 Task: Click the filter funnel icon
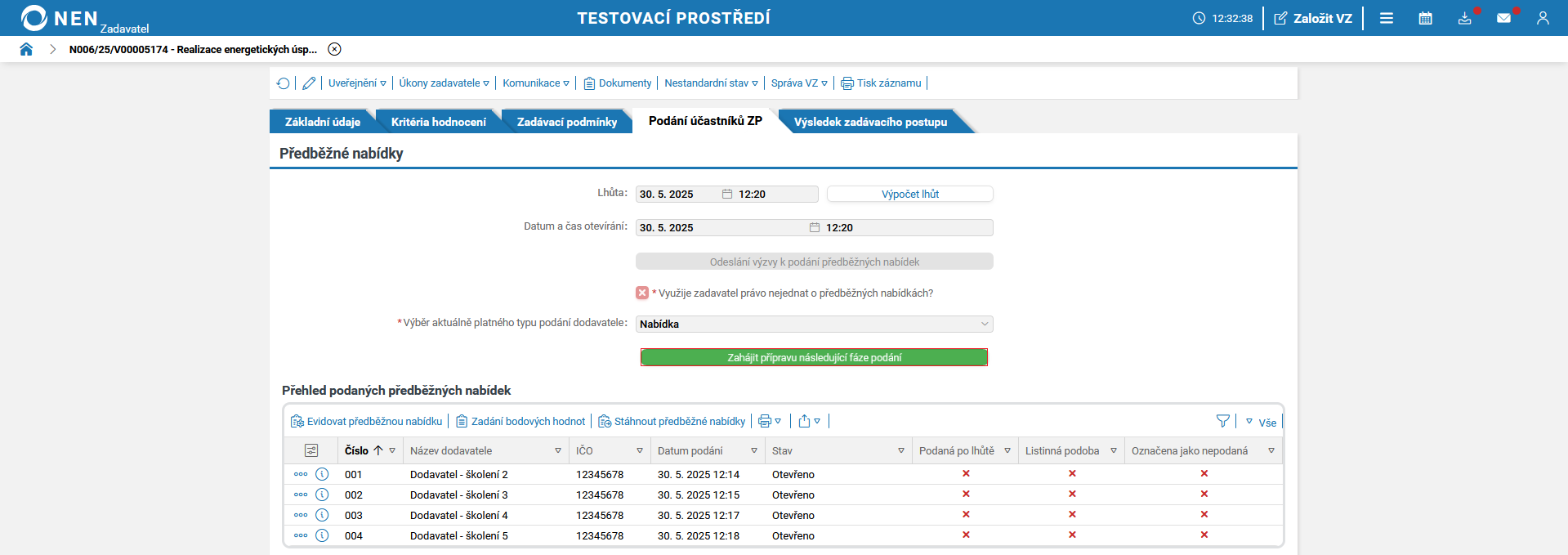point(1223,421)
